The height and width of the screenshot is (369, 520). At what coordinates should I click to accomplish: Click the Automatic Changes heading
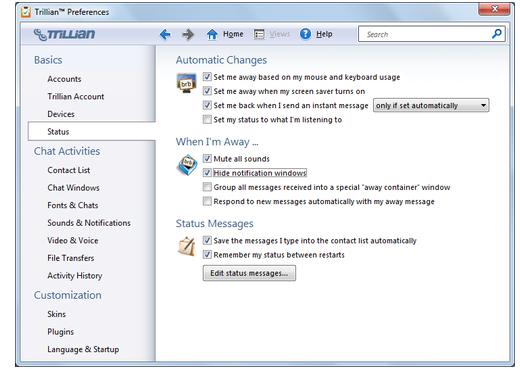pyautogui.click(x=221, y=60)
